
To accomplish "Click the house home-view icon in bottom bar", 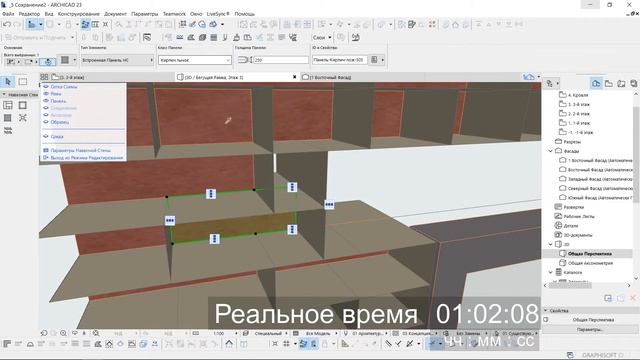I will click(229, 344).
